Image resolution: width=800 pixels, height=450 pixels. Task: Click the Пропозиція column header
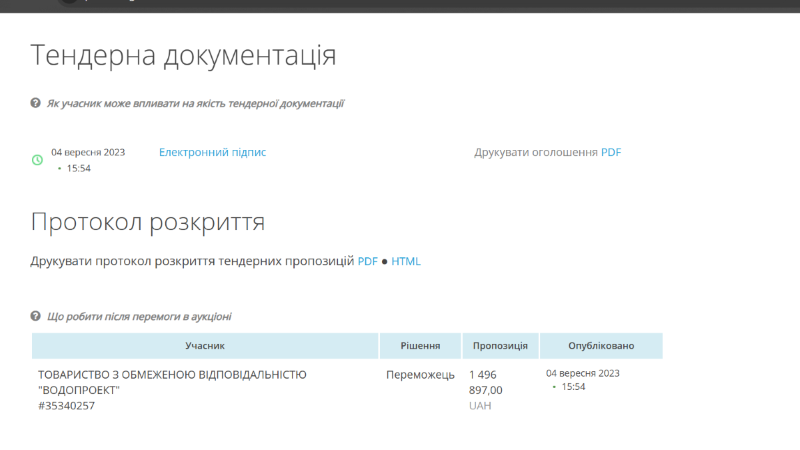(500, 346)
